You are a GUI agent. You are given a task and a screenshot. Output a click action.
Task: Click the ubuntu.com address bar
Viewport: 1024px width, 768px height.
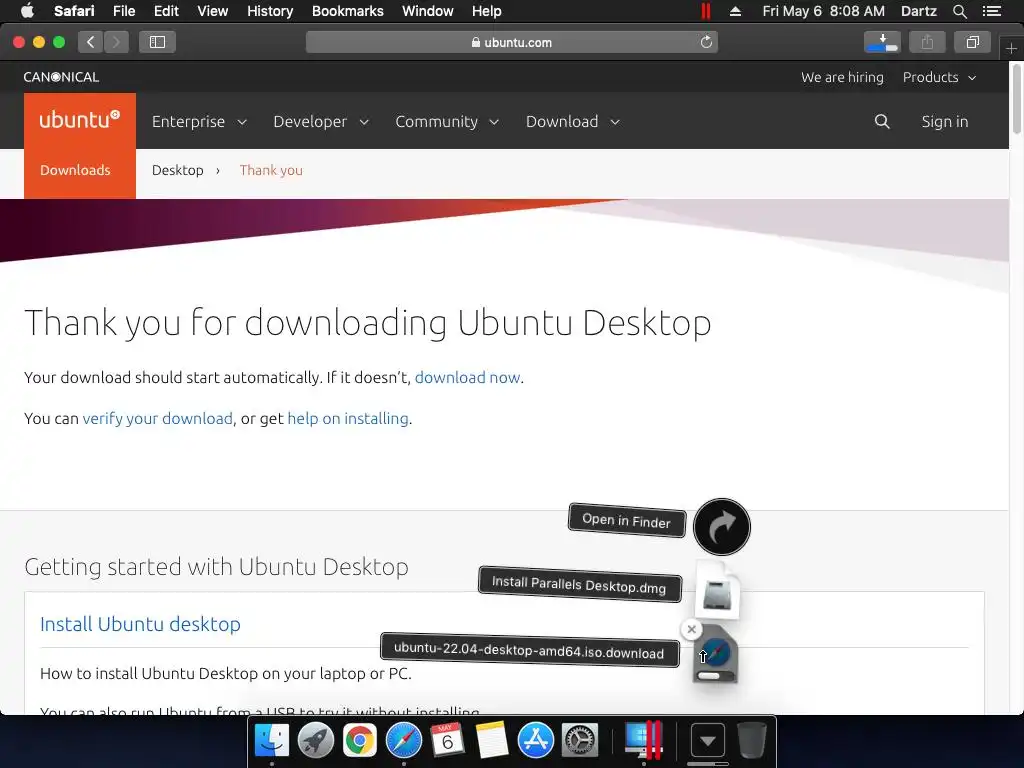pyautogui.click(x=511, y=42)
